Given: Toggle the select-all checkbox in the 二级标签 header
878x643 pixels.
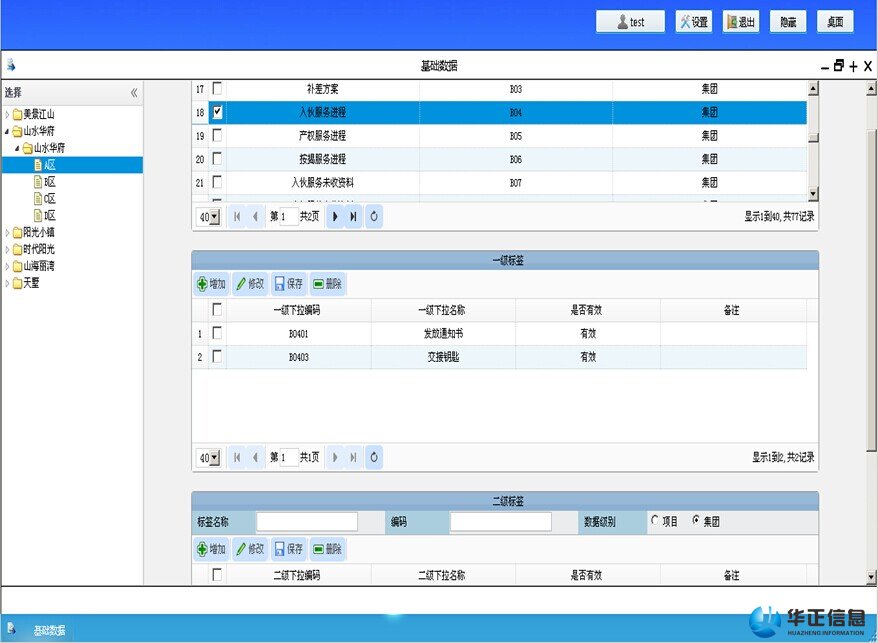Looking at the screenshot, I should [x=217, y=575].
